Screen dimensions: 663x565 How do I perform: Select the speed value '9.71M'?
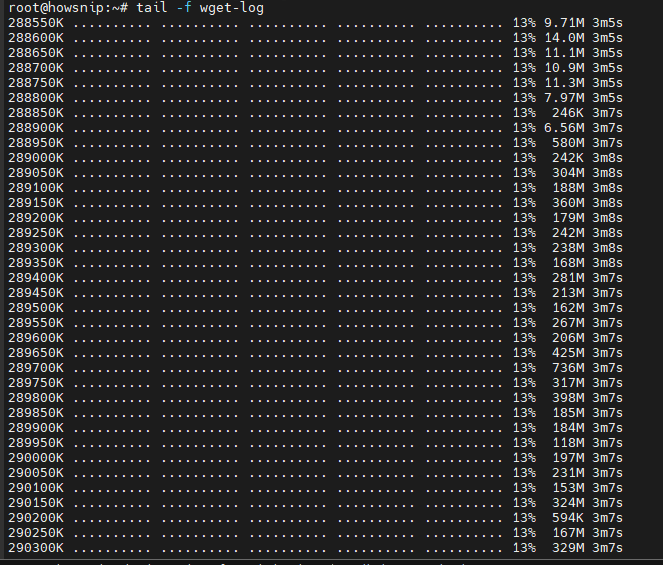pos(564,23)
